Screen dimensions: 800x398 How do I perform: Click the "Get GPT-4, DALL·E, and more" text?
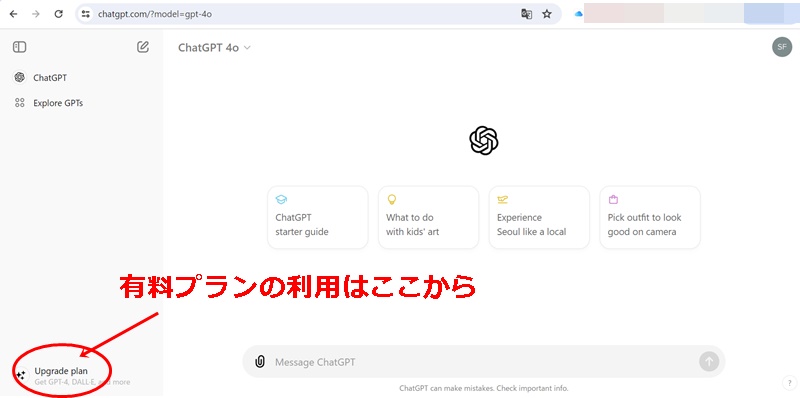click(x=82, y=382)
